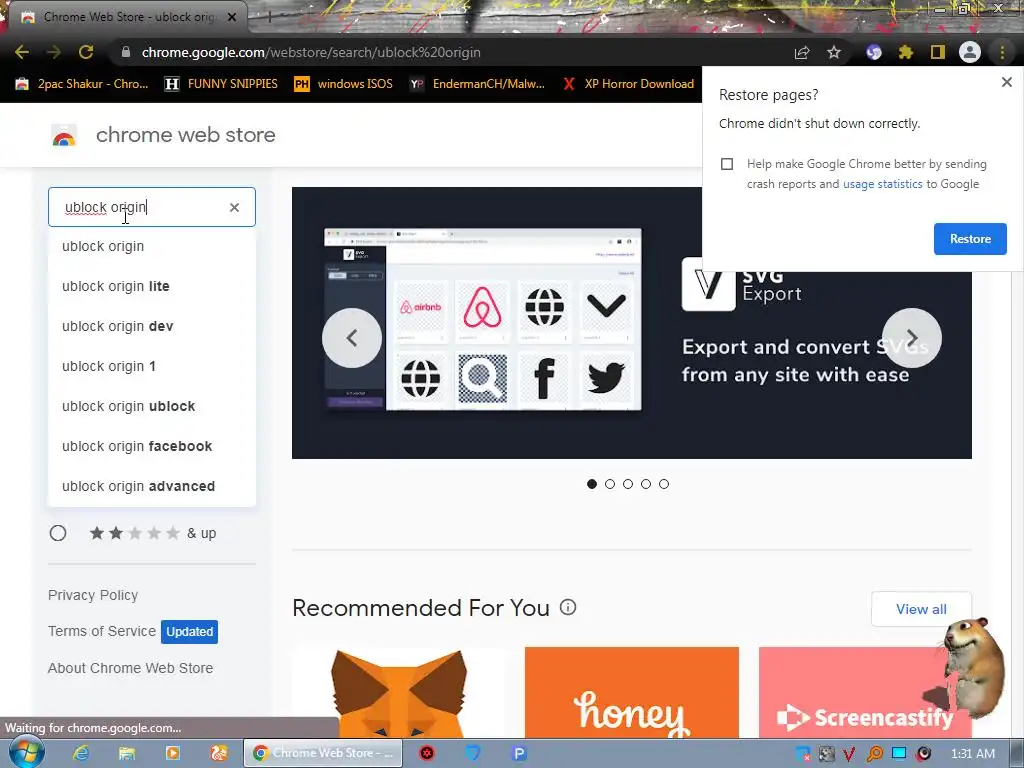This screenshot has width=1024, height=768.
Task: Click the red V tray icon
Action: [x=850, y=754]
